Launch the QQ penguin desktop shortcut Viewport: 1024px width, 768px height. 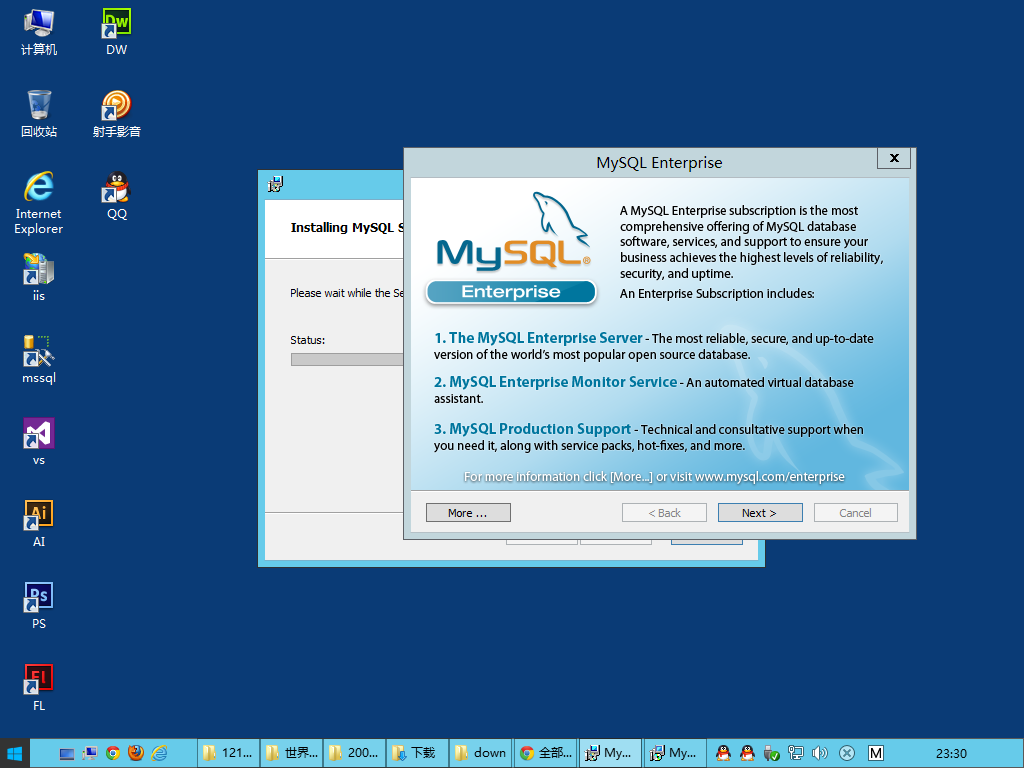116,196
